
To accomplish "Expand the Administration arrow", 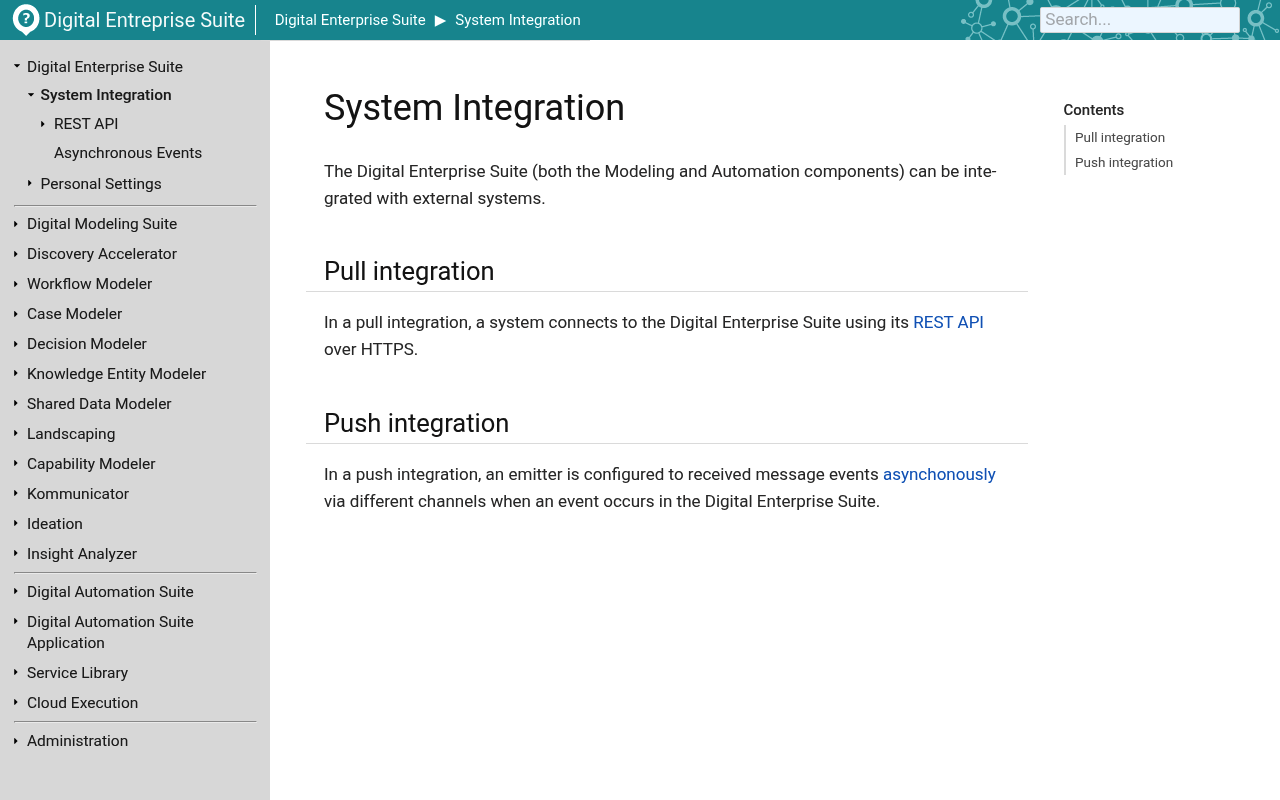I will click(16, 741).
